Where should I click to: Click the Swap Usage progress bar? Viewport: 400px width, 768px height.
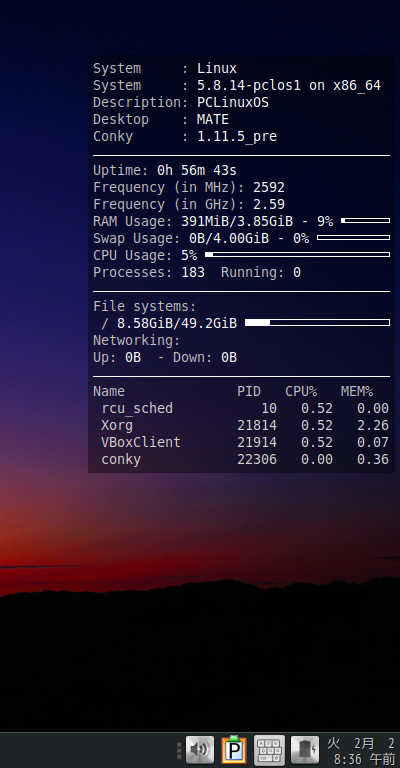[x=353, y=238]
